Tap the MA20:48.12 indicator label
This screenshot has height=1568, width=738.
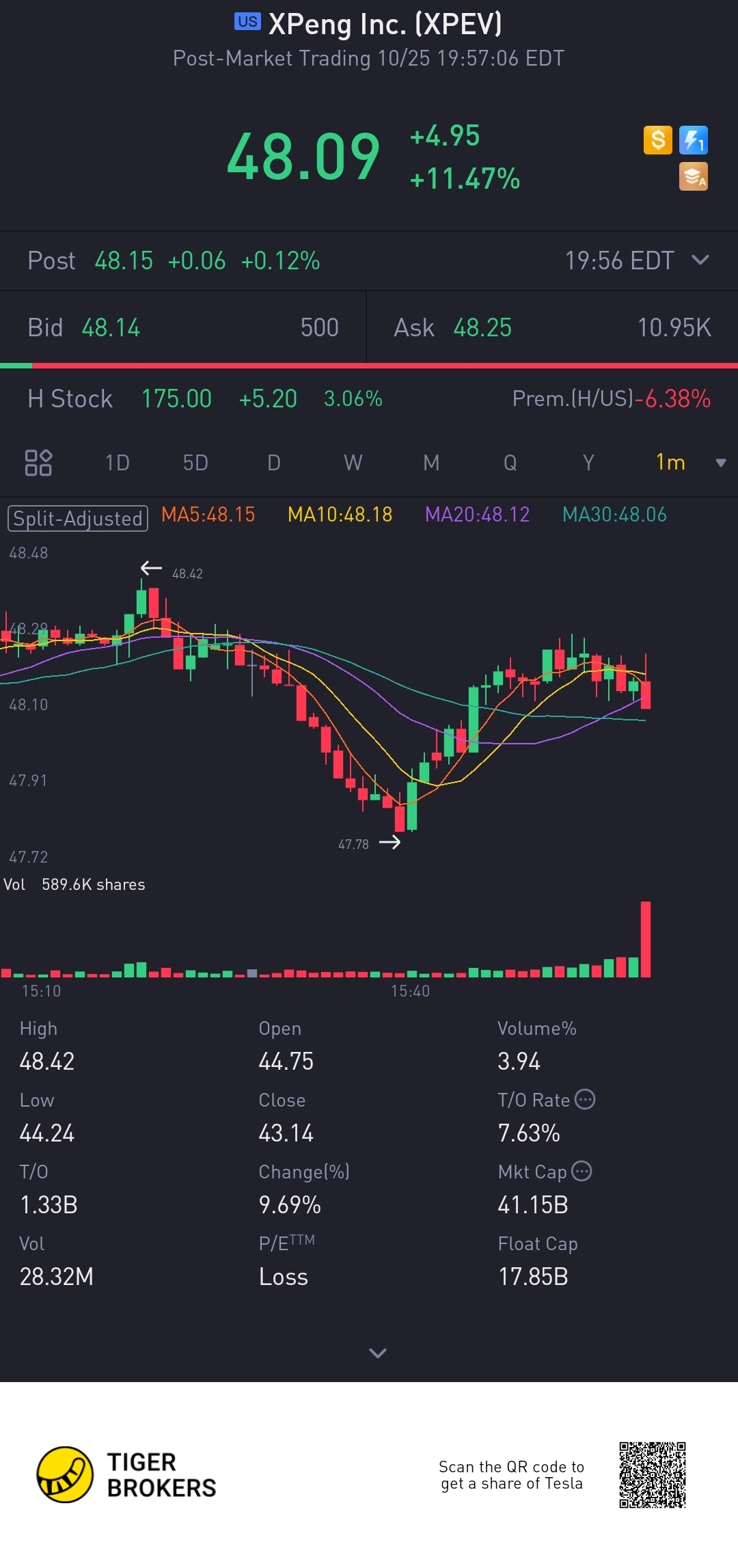[478, 515]
